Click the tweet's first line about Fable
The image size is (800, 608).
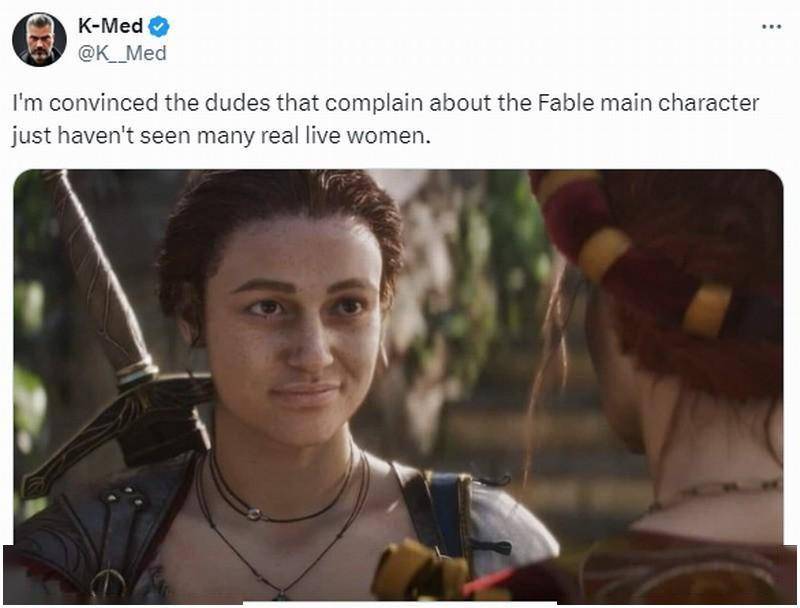pos(386,103)
